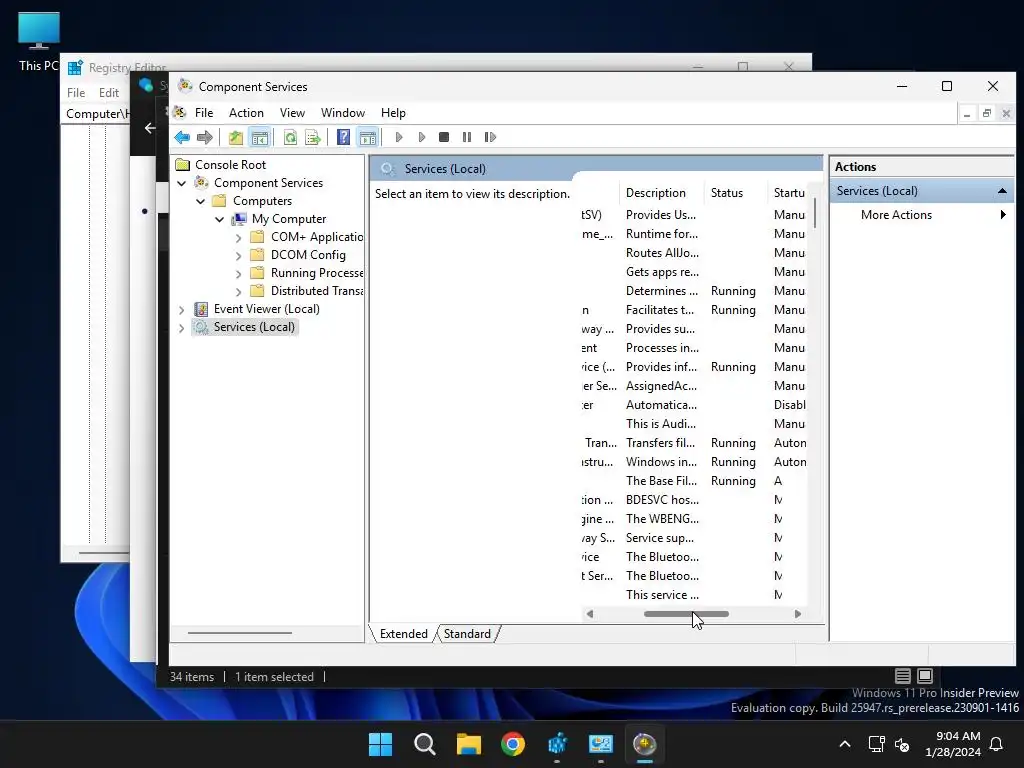The height and width of the screenshot is (768, 1024).
Task: Click the Registry Editor Edit menu
Action: pos(108,93)
